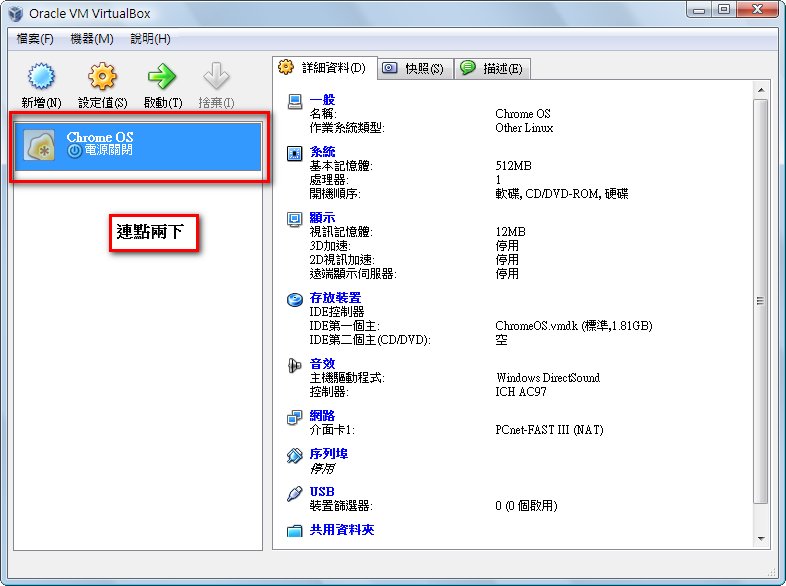The image size is (786, 586).
Task: Switch to the 詳細資料(D) tab
Action: (325, 68)
